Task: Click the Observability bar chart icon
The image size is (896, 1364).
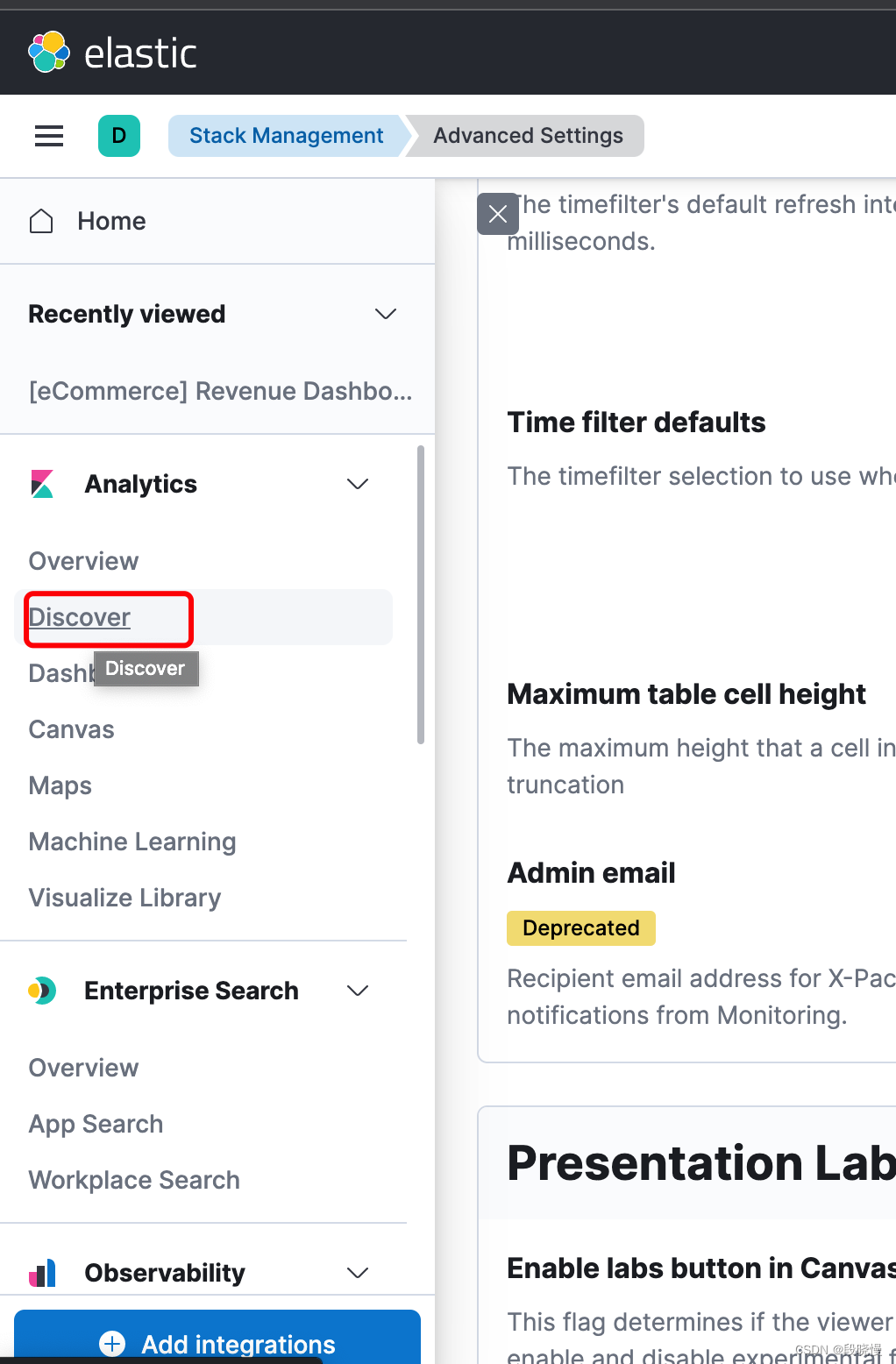Action: tap(42, 1273)
